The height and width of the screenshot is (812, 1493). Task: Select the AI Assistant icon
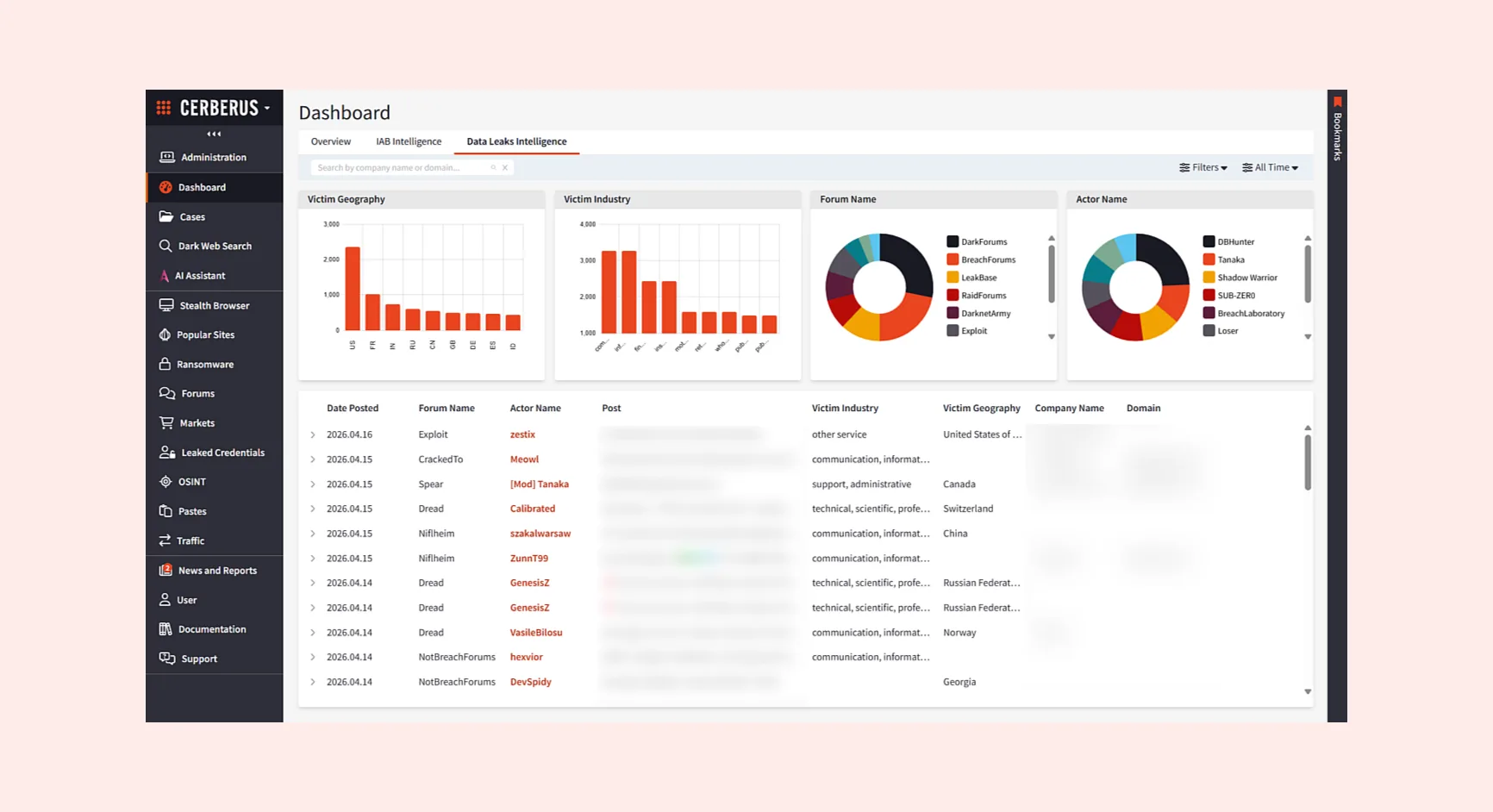[x=164, y=276]
